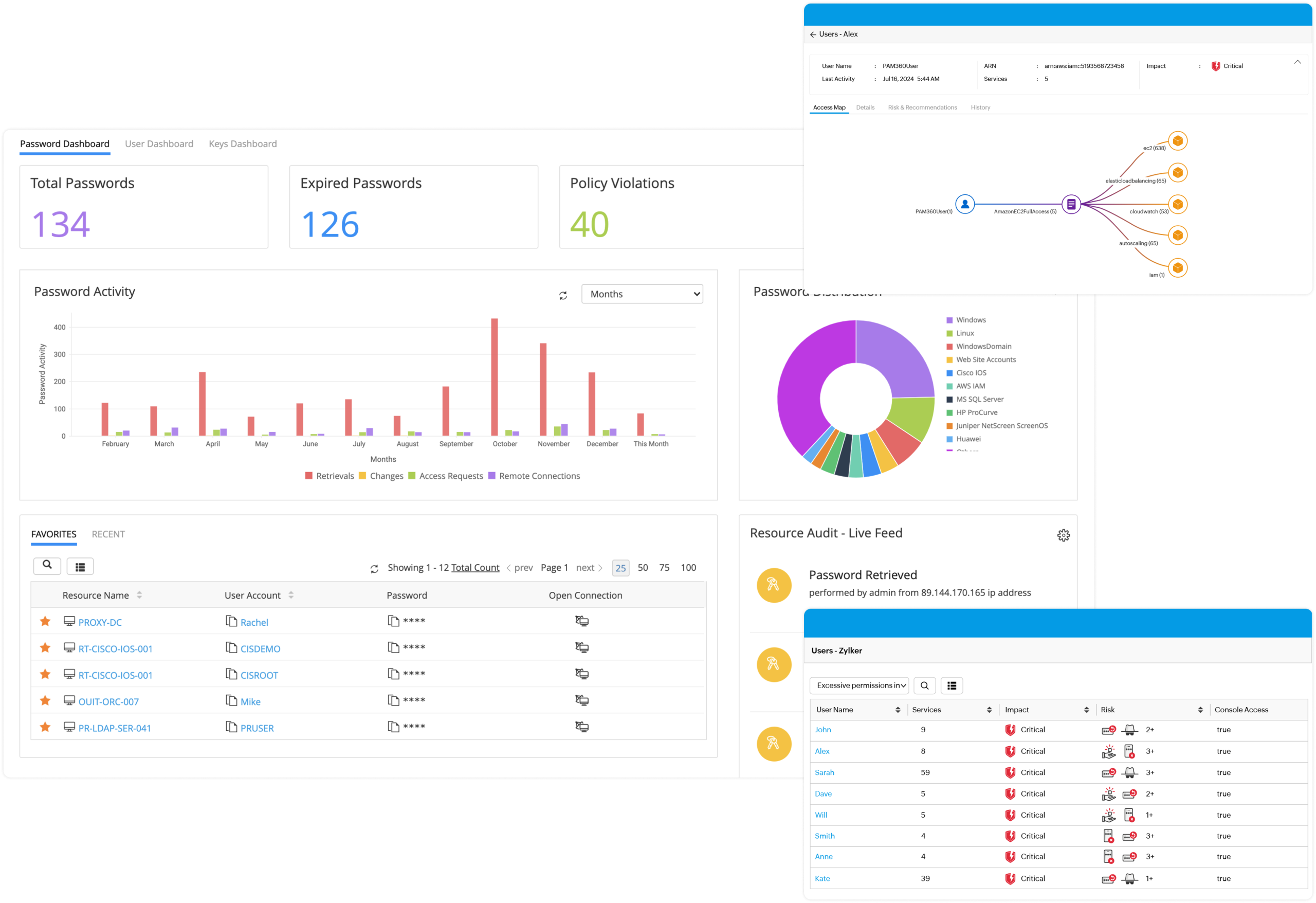This screenshot has width=1316, height=903.
Task: Toggle favorite star for PR-LDAP-SER-041
Action: 45,727
